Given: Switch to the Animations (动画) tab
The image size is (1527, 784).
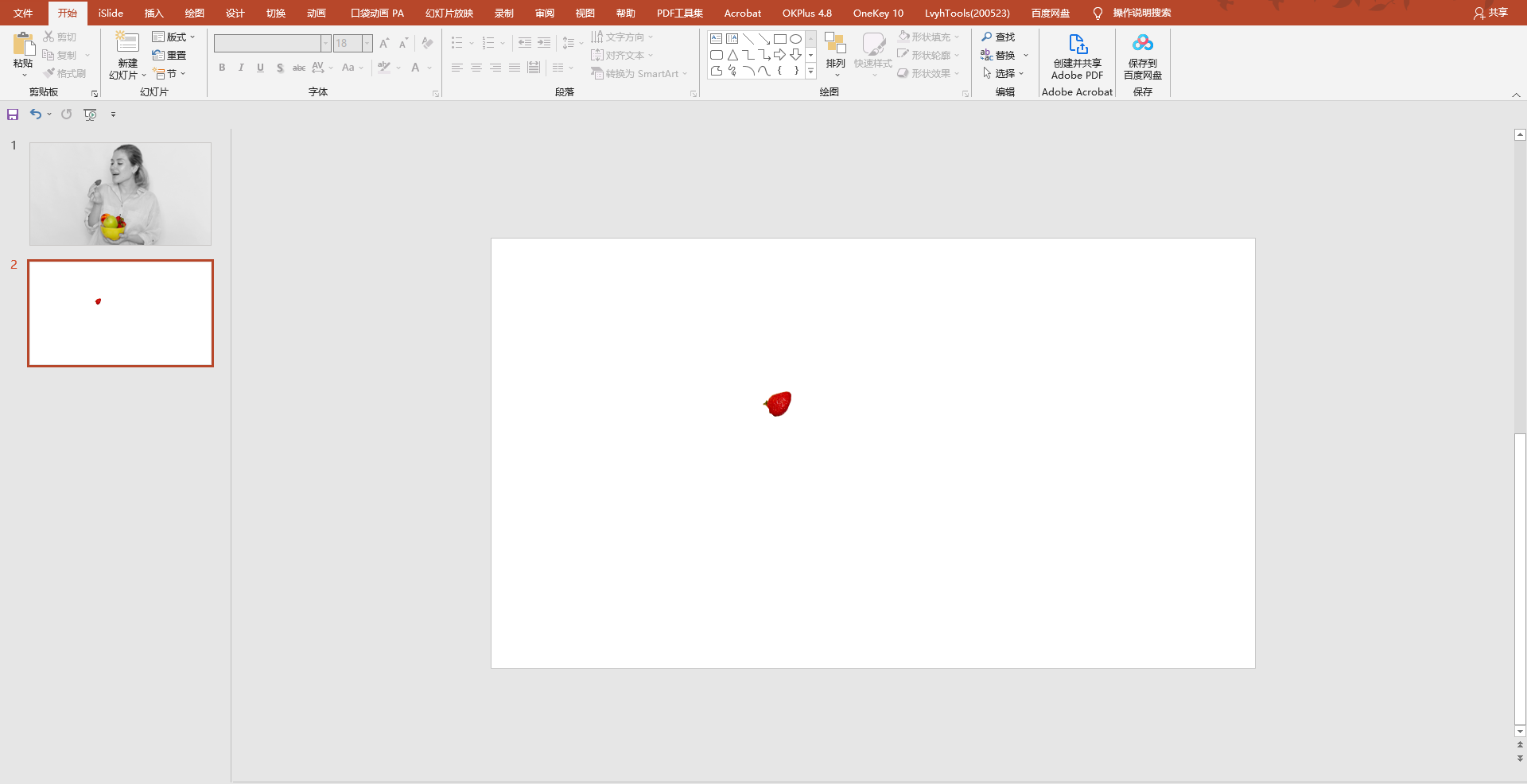Looking at the screenshot, I should (316, 13).
